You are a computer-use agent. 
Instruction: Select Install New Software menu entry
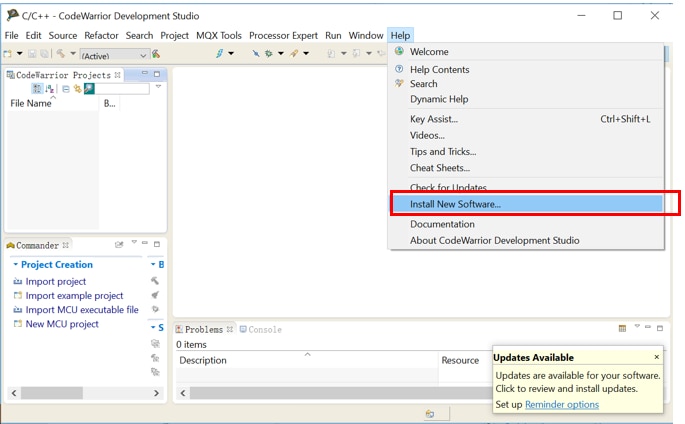click(455, 204)
